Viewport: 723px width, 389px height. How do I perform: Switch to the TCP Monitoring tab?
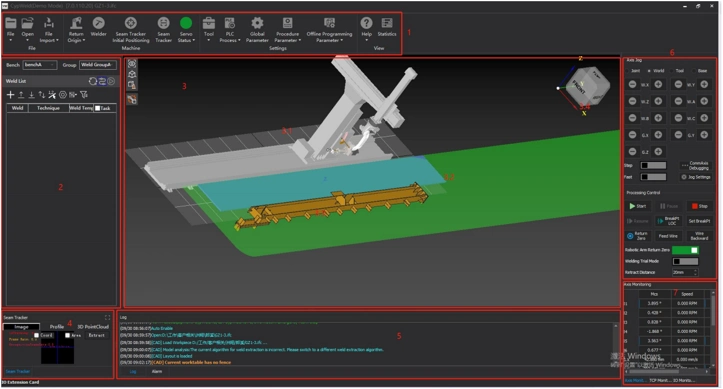coord(659,381)
